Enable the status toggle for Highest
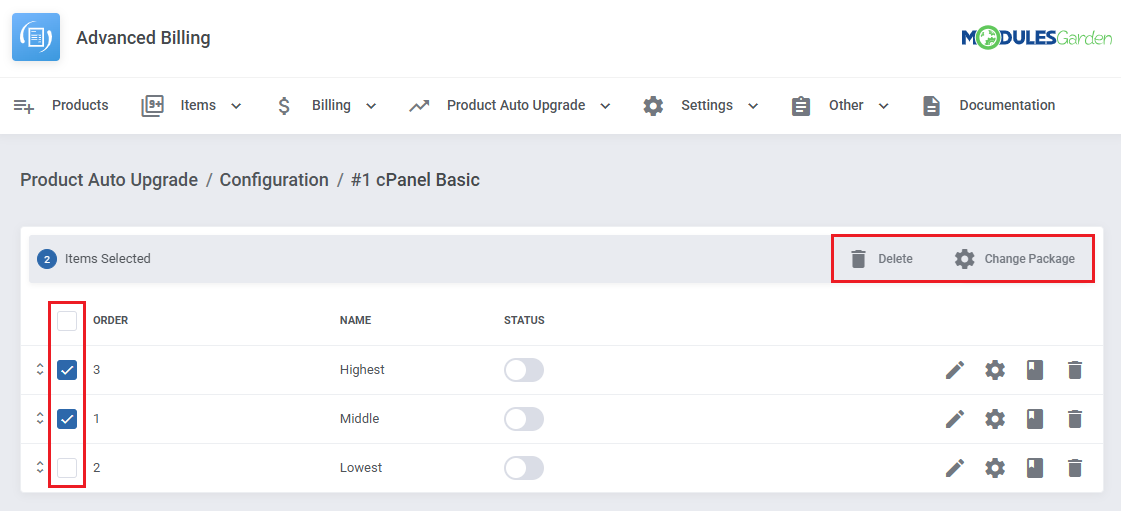The width and height of the screenshot is (1121, 511). click(x=524, y=370)
